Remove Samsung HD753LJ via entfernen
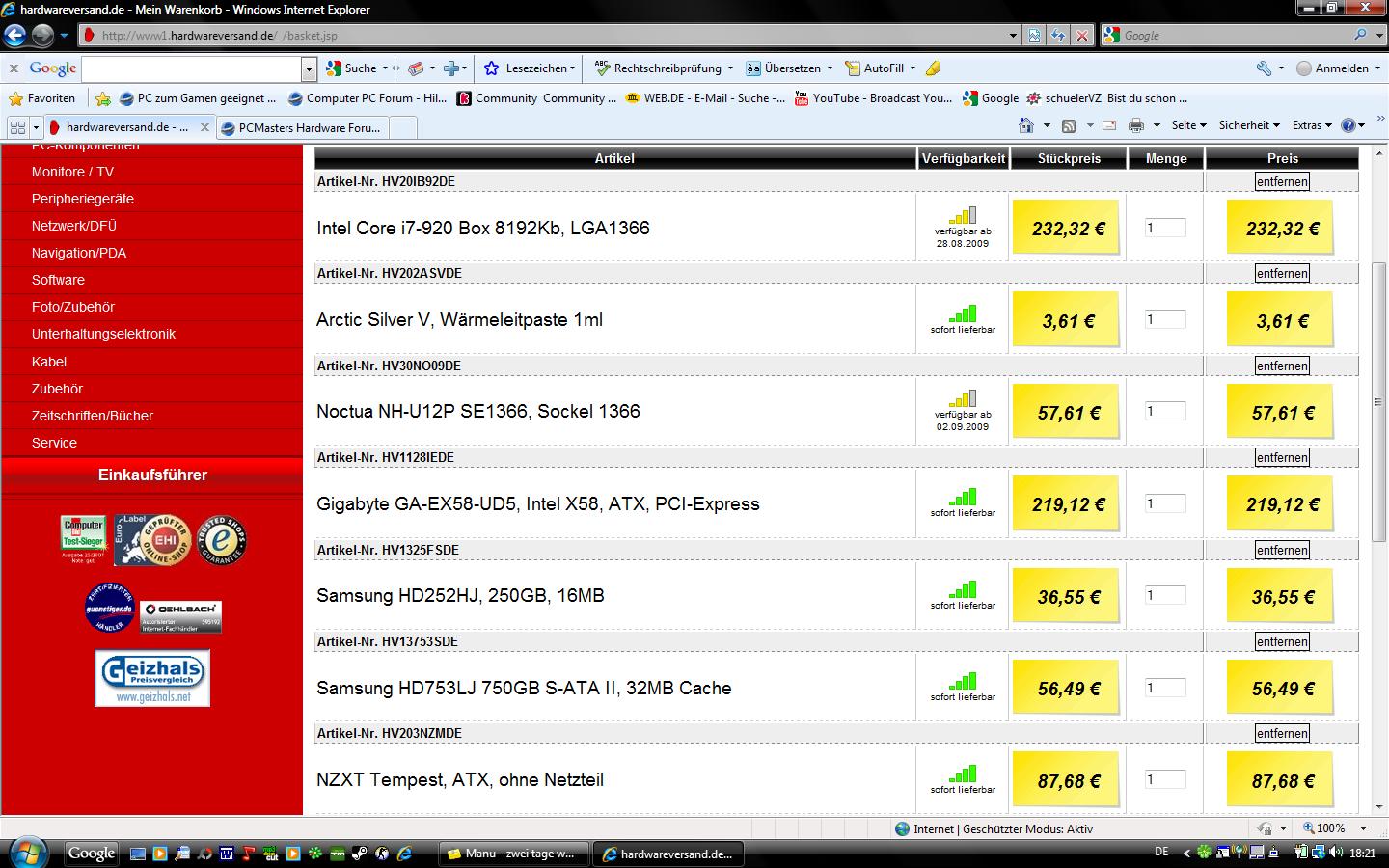 (x=1282, y=641)
